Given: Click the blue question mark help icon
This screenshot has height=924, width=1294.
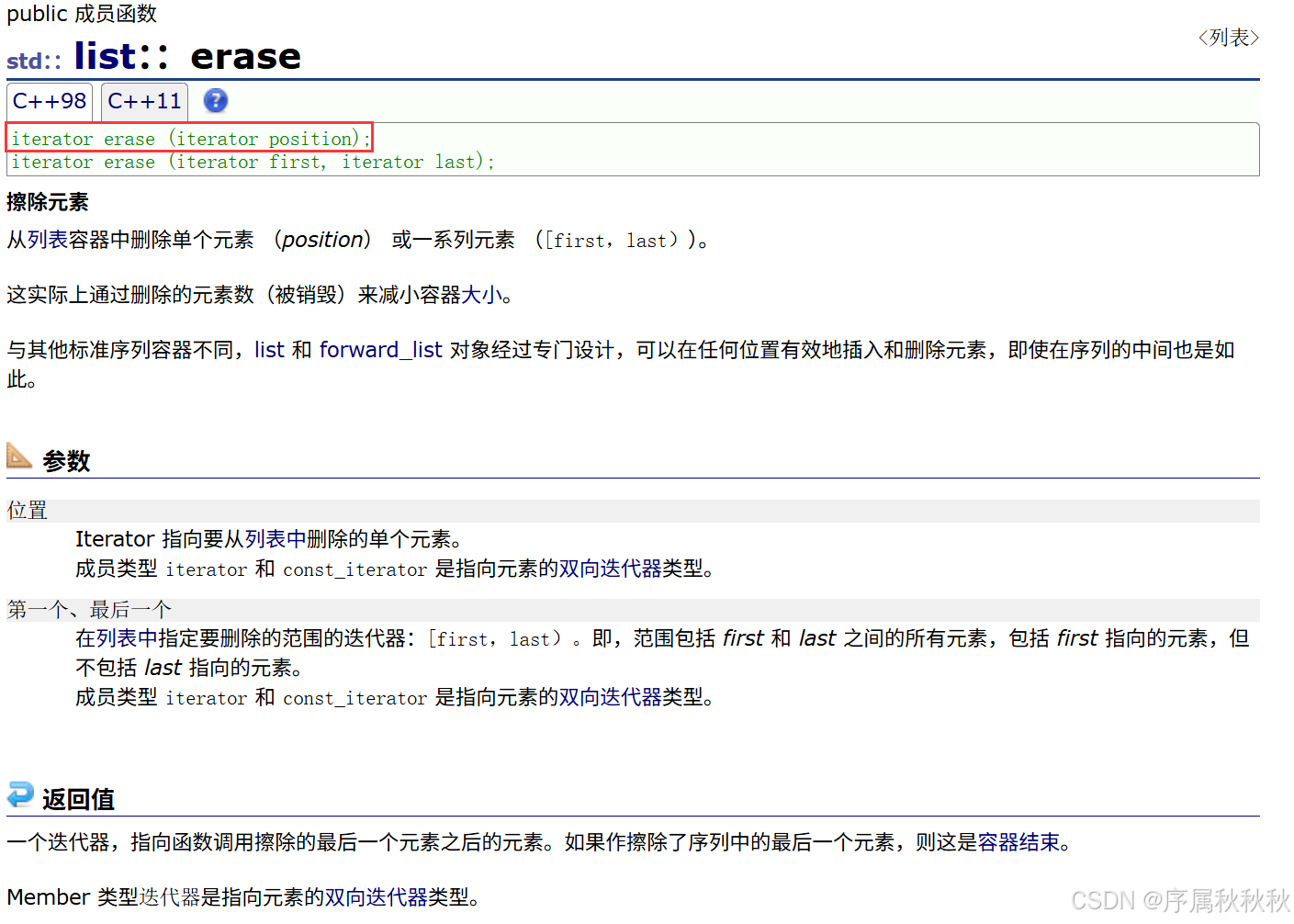Looking at the screenshot, I should click(215, 101).
